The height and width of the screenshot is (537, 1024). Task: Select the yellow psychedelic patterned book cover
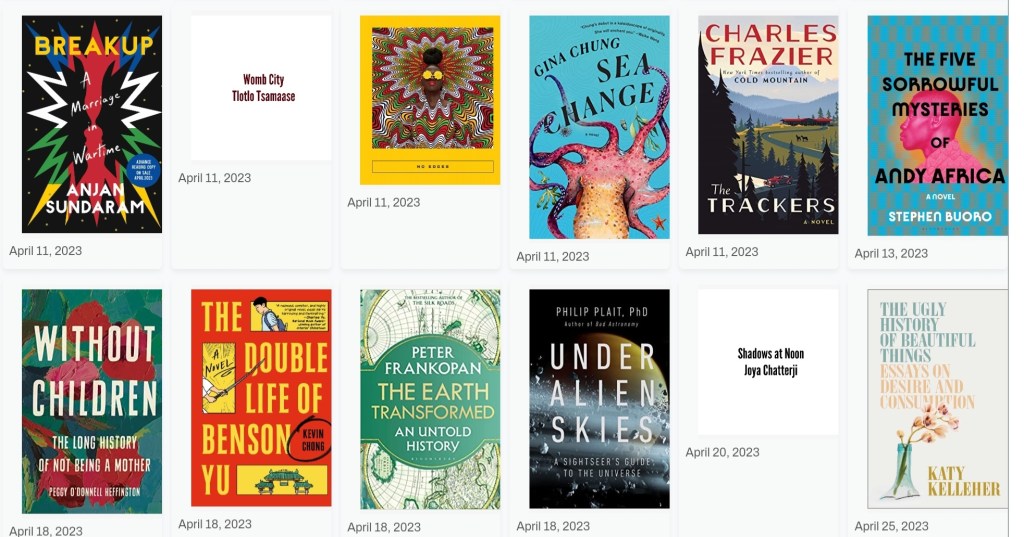(429, 100)
